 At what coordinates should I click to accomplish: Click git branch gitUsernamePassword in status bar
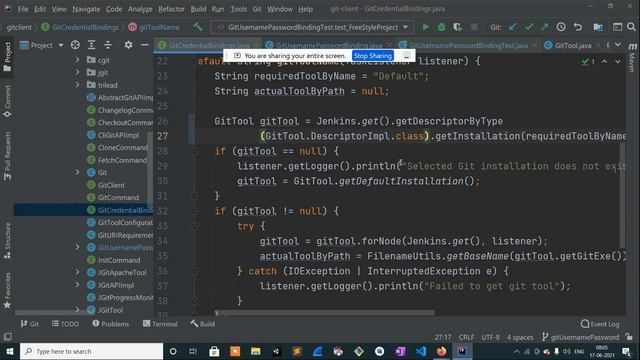pos(580,337)
